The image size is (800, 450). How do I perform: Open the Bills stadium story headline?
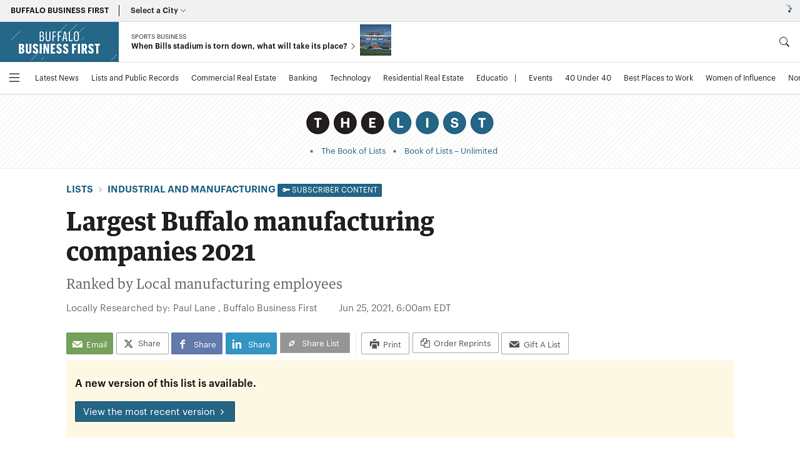click(239, 46)
